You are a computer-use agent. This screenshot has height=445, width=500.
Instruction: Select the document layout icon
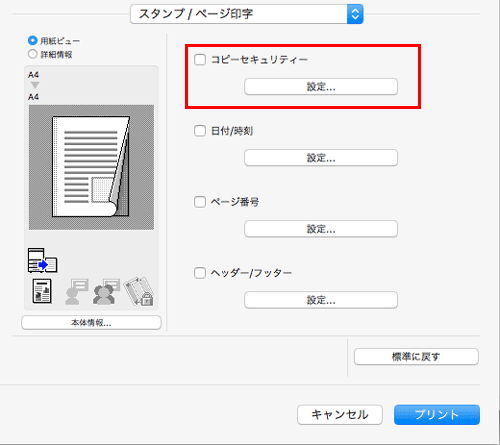click(42, 291)
